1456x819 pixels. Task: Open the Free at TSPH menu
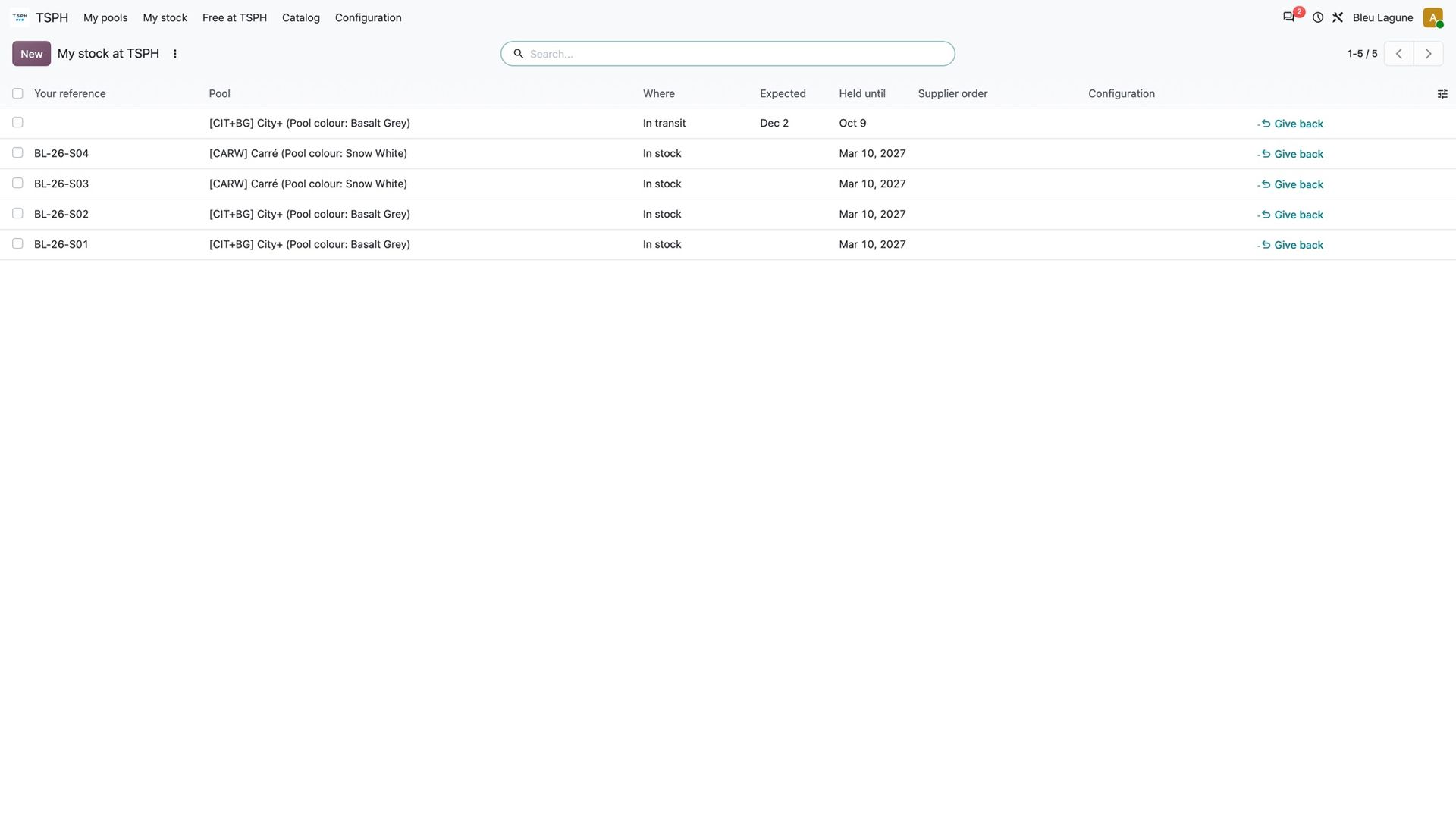pos(234,17)
